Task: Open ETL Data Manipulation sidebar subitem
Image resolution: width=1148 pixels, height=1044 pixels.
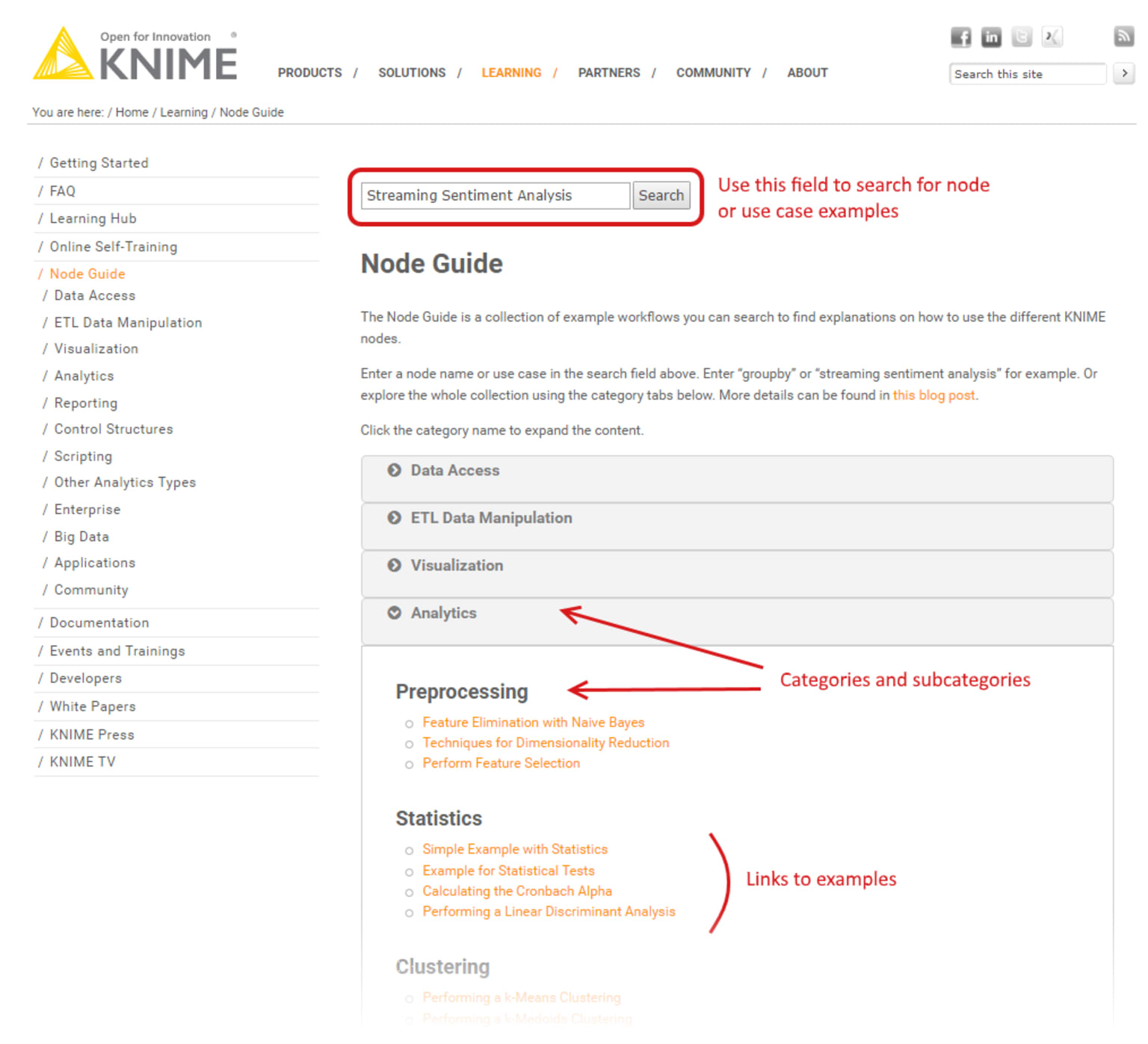Action: pyautogui.click(x=128, y=323)
